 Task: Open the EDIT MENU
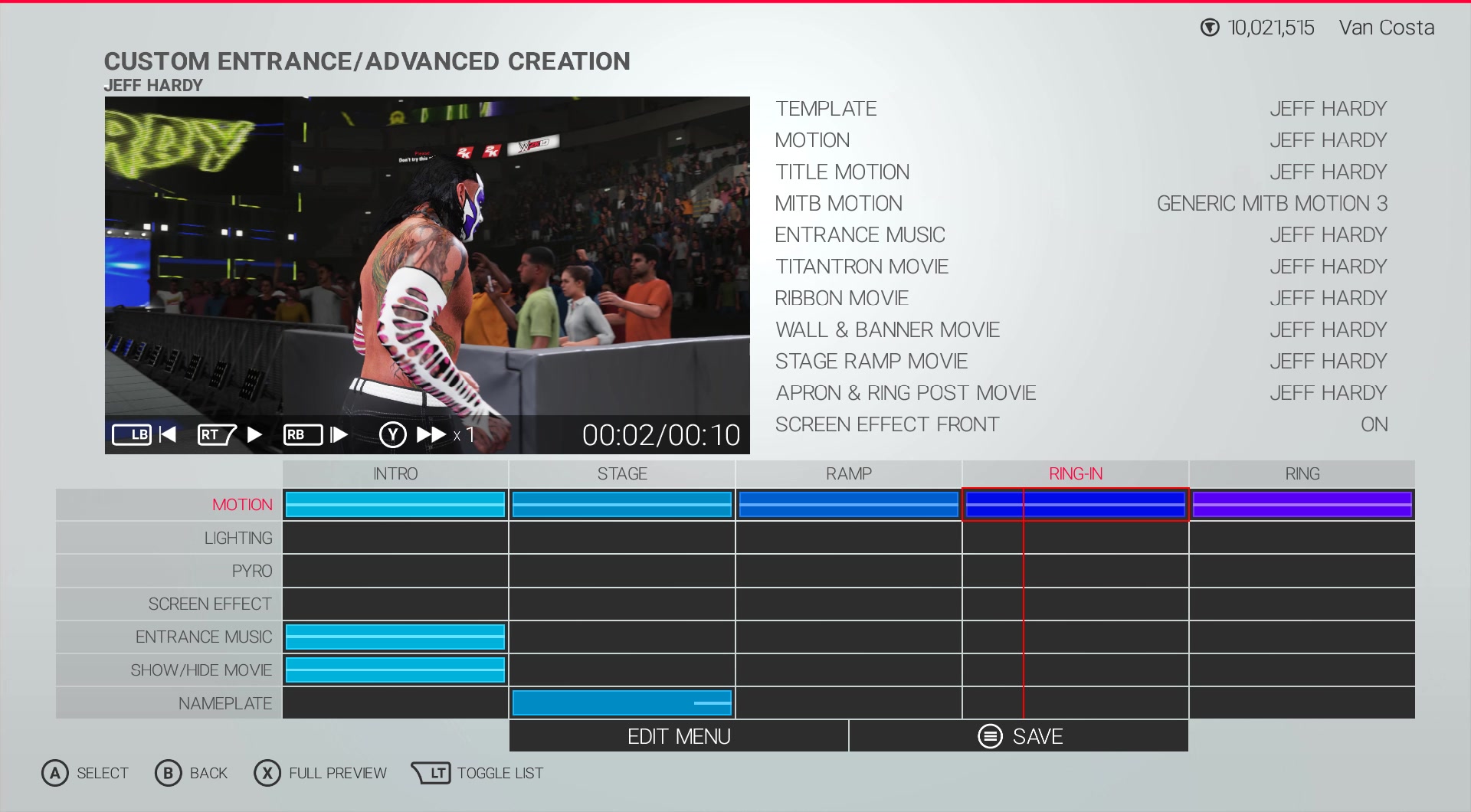click(x=678, y=736)
